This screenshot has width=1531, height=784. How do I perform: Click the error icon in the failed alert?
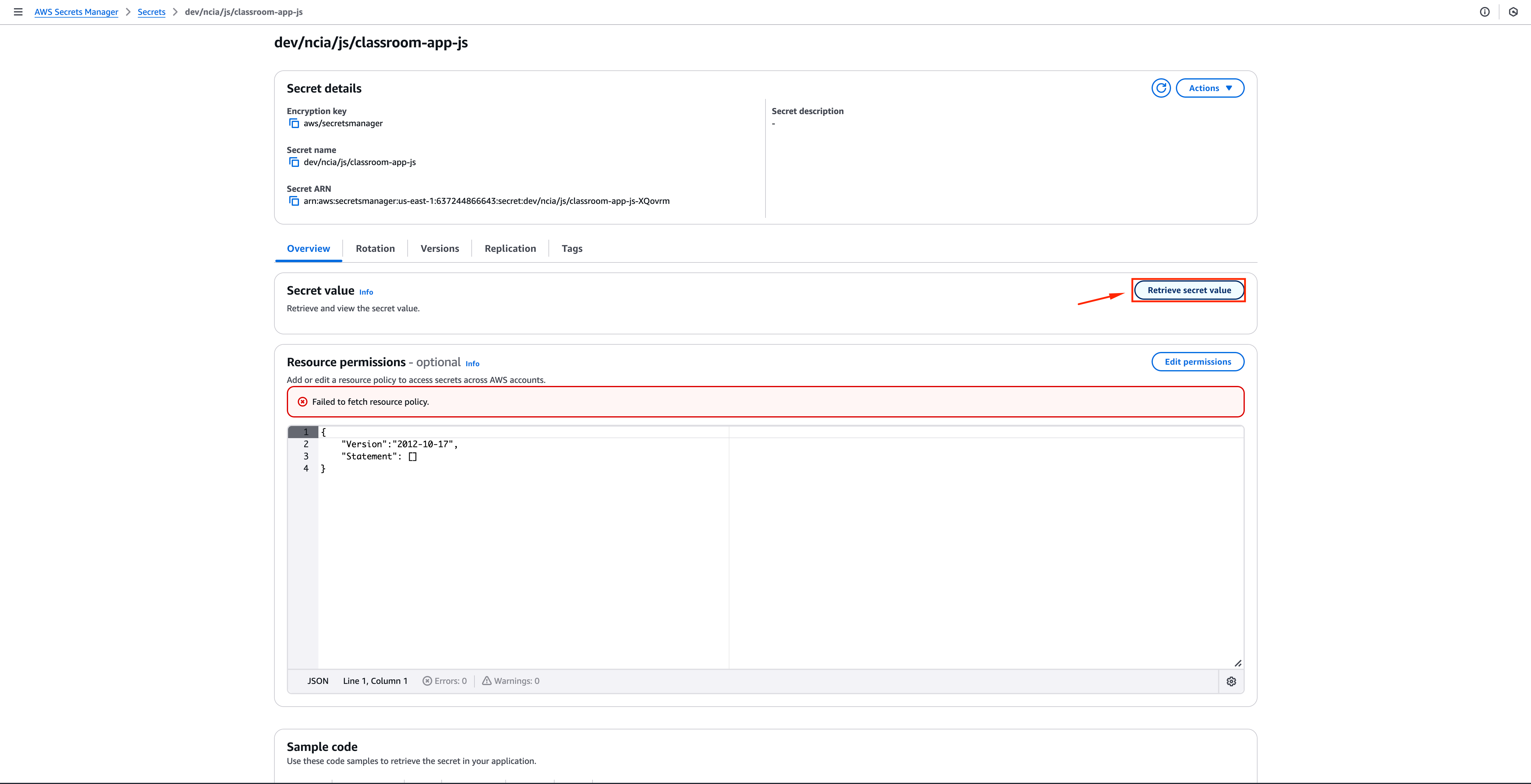point(303,401)
